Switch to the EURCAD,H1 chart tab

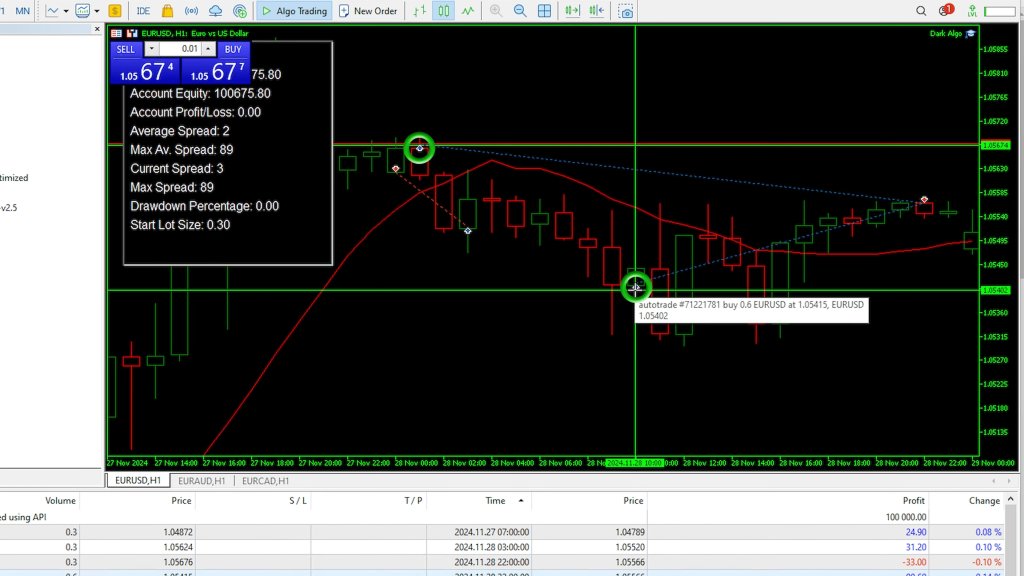(x=265, y=481)
